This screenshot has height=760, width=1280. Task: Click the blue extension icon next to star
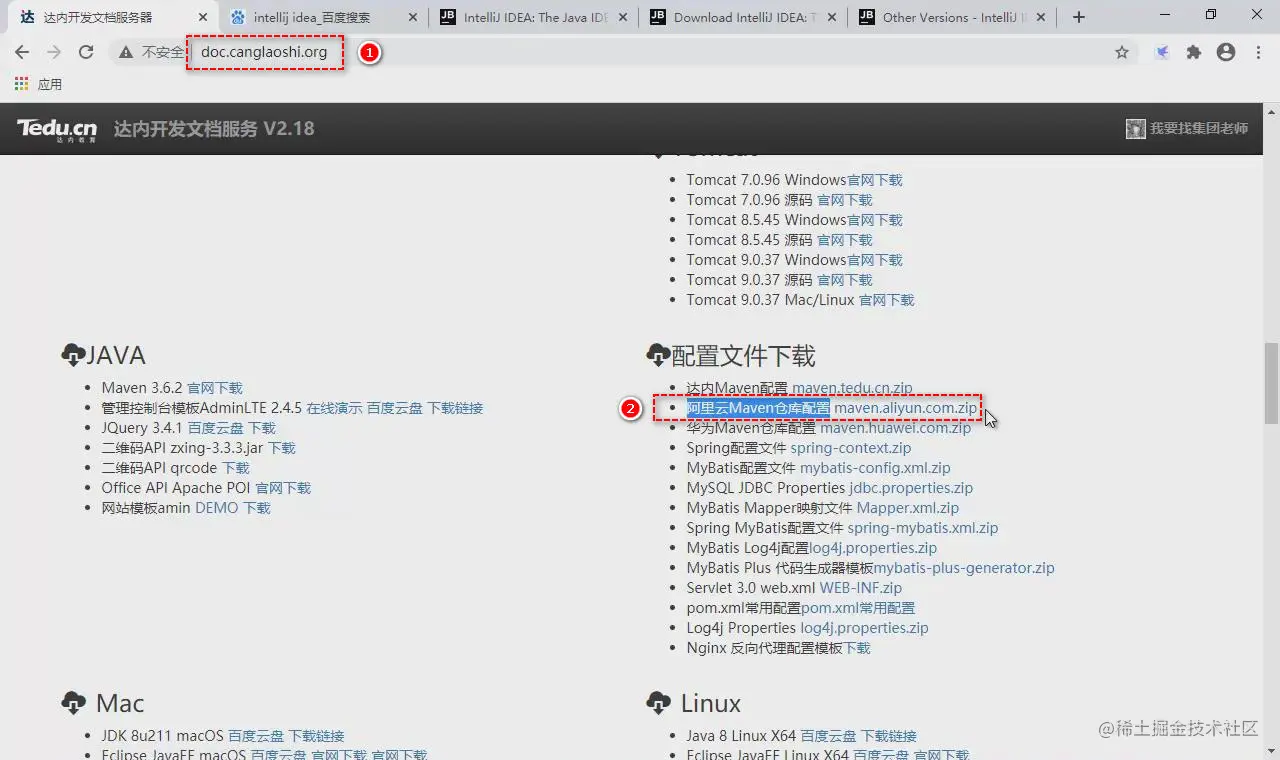(x=1162, y=52)
